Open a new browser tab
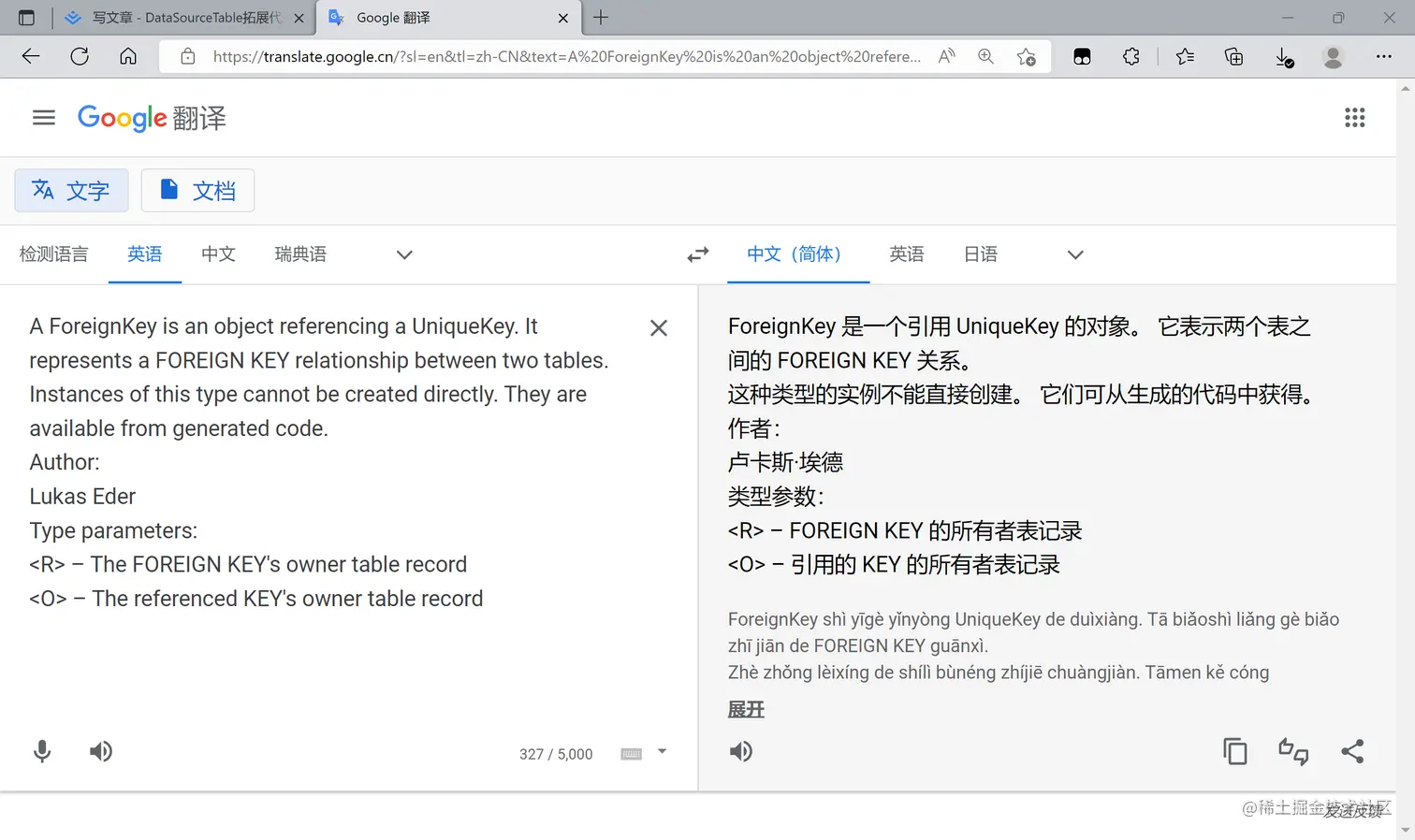The image size is (1415, 840). tap(601, 18)
